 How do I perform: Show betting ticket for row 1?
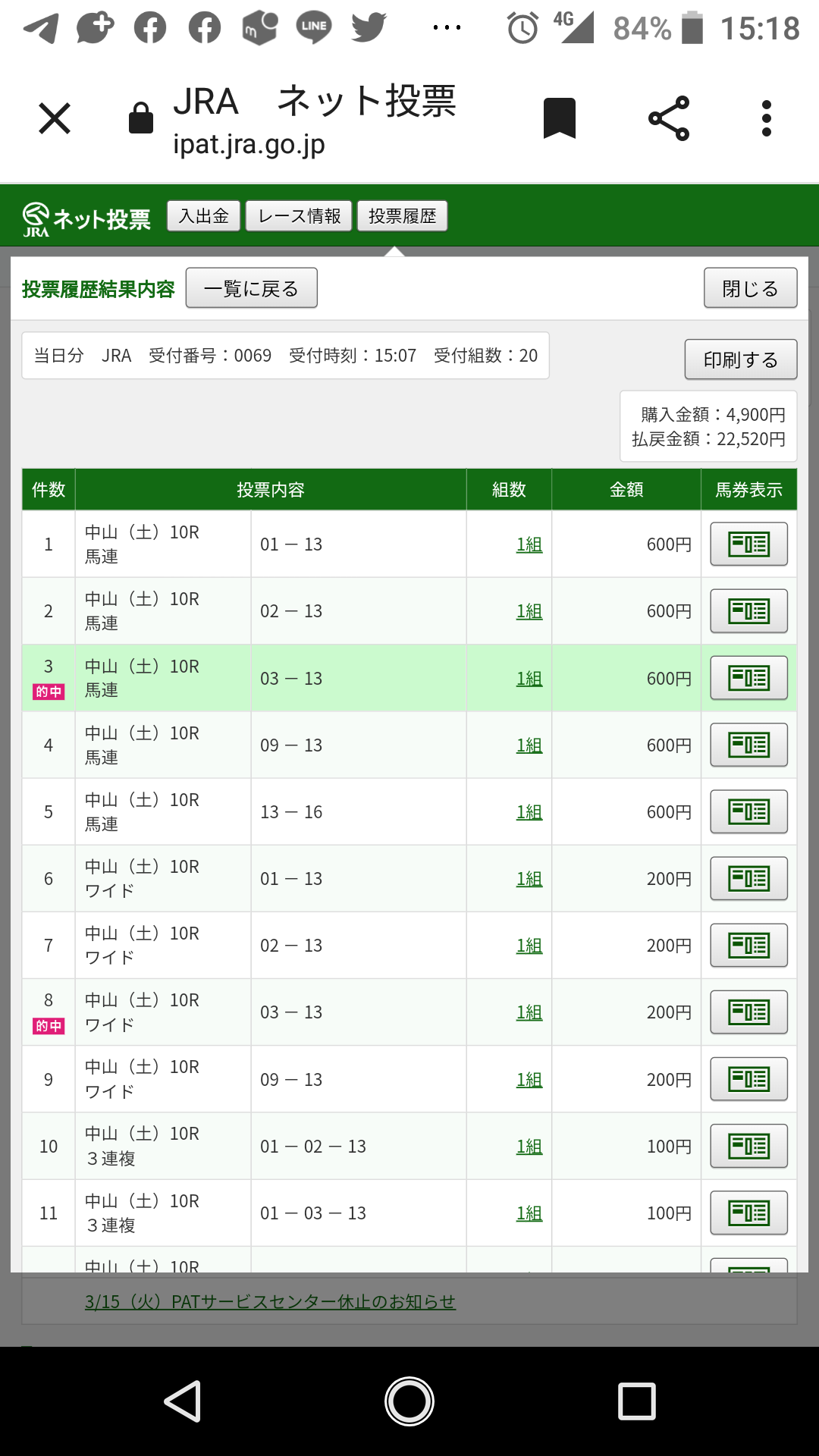coord(748,544)
